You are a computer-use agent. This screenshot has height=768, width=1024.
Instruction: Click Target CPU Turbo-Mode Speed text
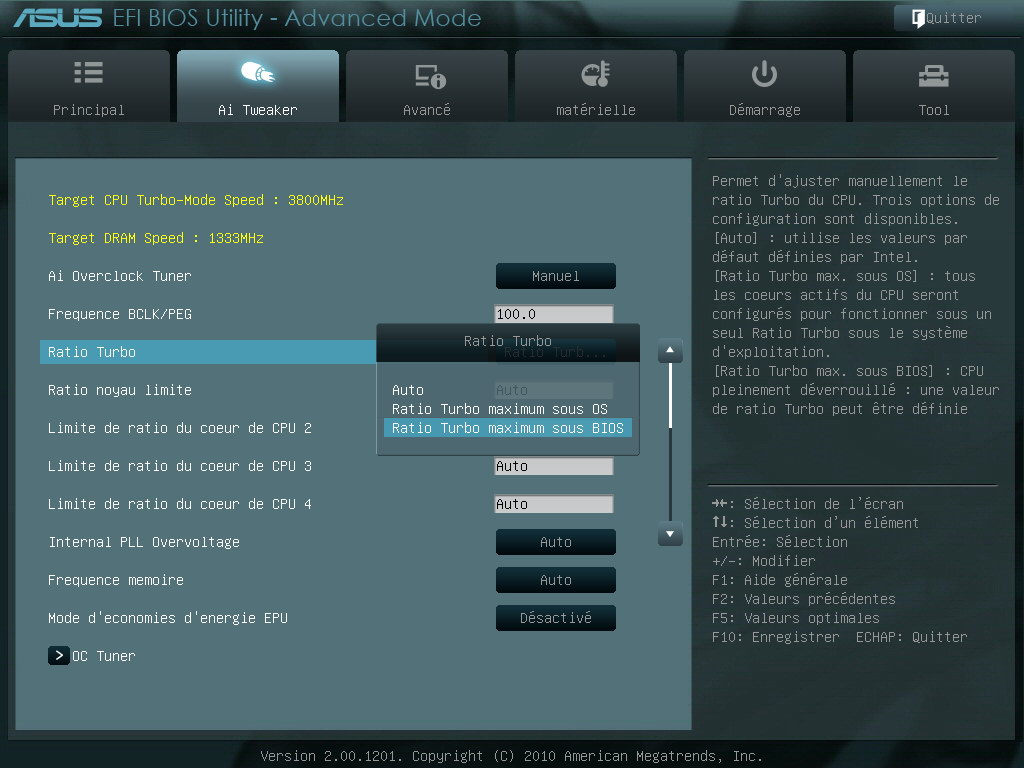point(196,200)
